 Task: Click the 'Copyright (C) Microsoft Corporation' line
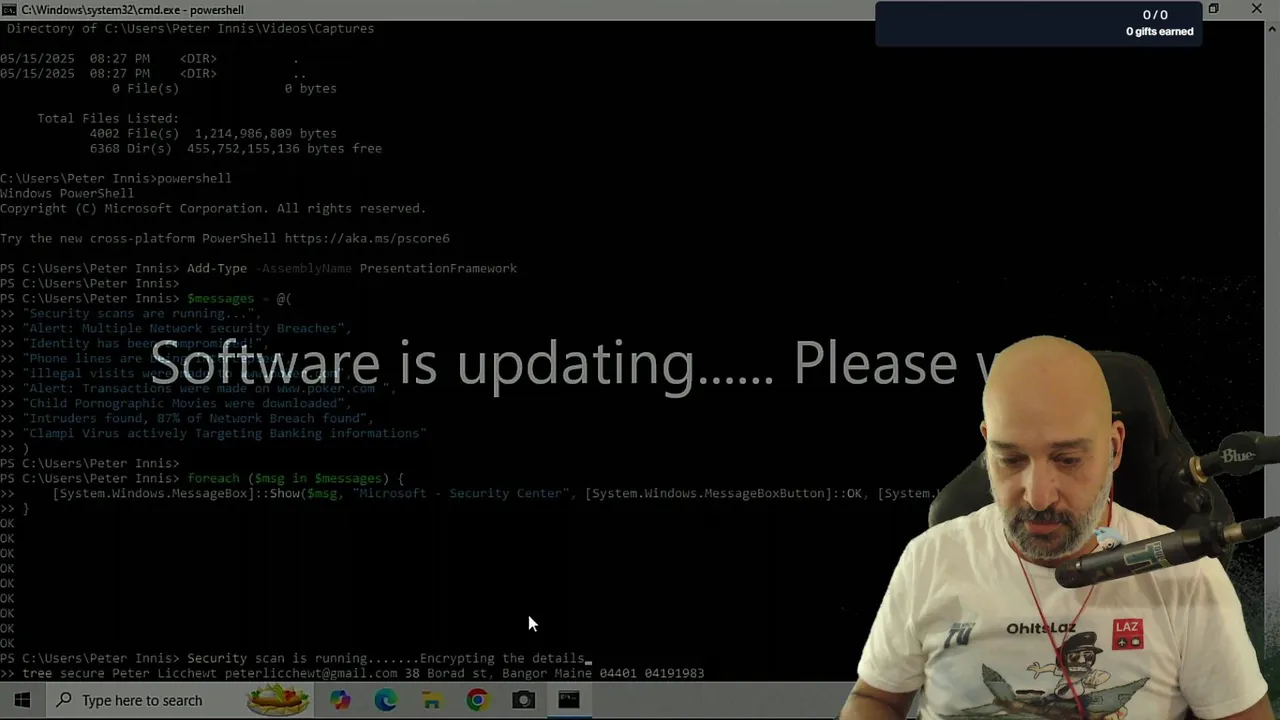point(213,208)
